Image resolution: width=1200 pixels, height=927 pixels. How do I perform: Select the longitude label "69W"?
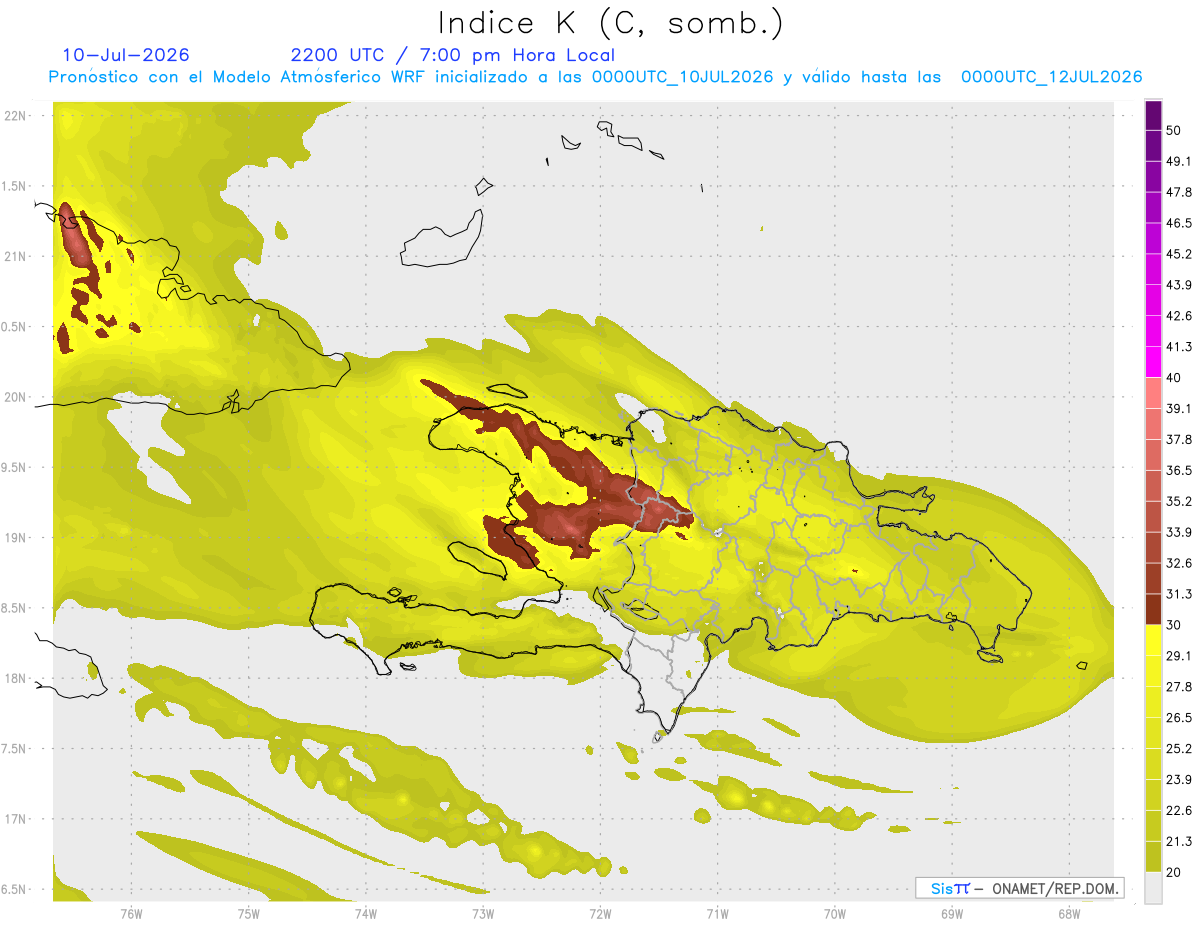click(952, 914)
